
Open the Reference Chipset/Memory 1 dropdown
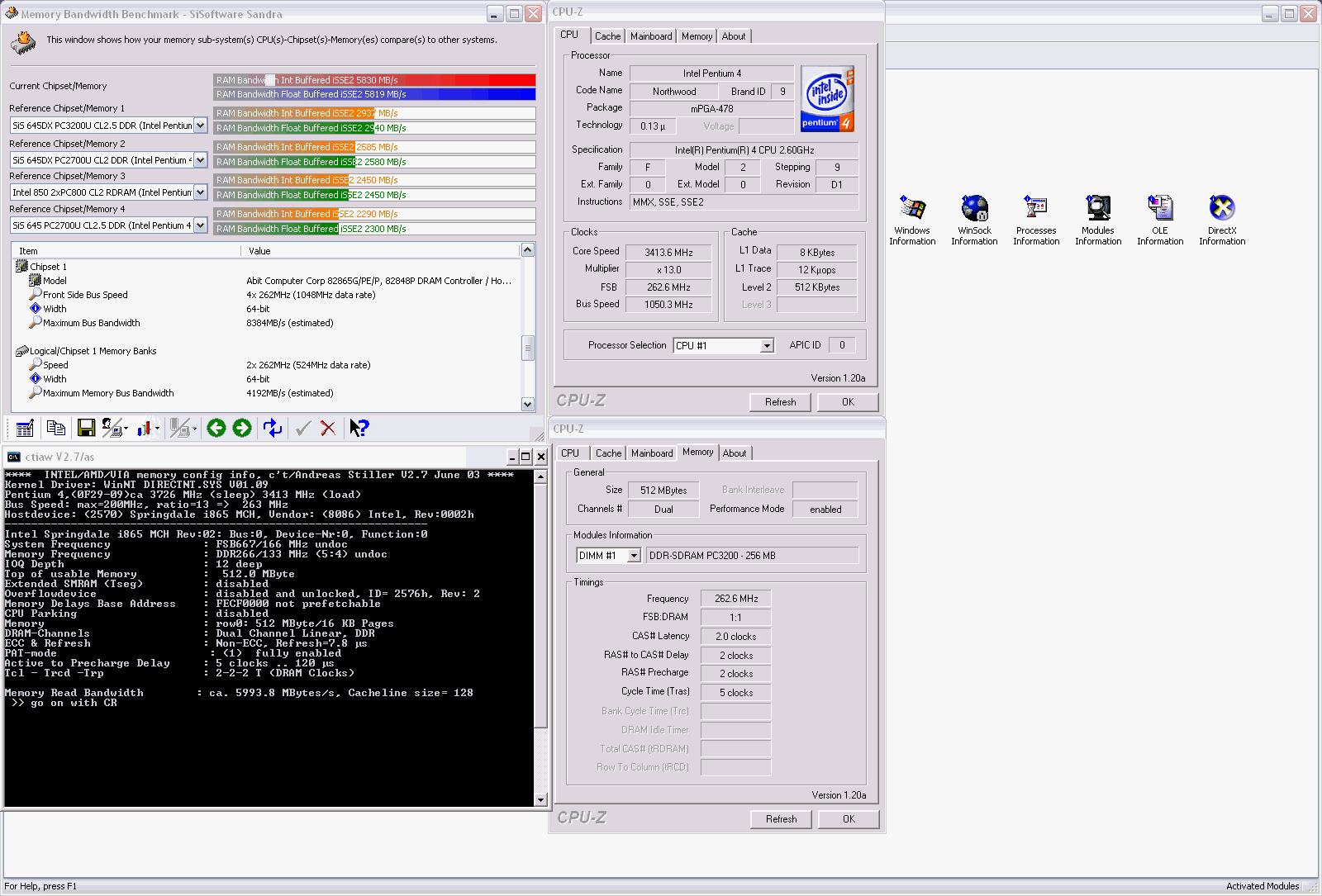(200, 126)
